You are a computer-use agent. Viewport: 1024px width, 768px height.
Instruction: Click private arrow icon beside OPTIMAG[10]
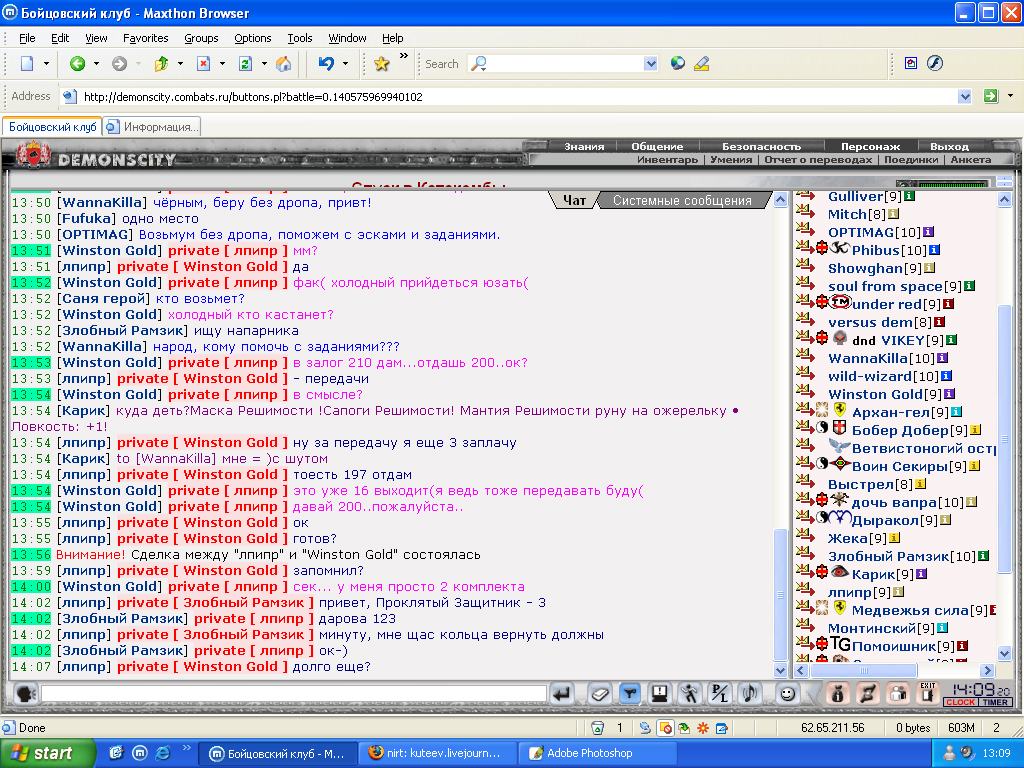[805, 231]
